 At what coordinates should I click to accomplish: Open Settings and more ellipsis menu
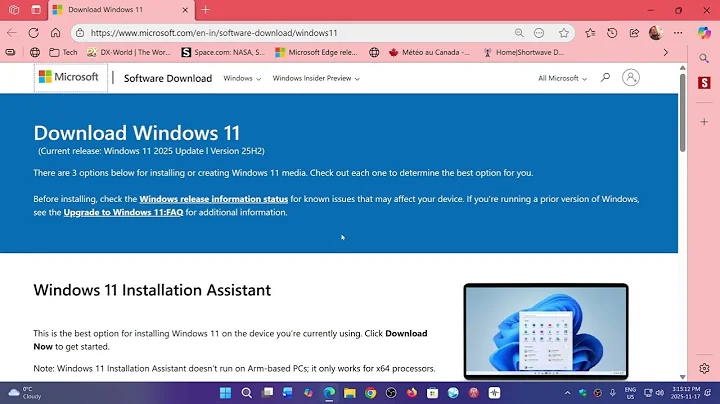(678, 33)
